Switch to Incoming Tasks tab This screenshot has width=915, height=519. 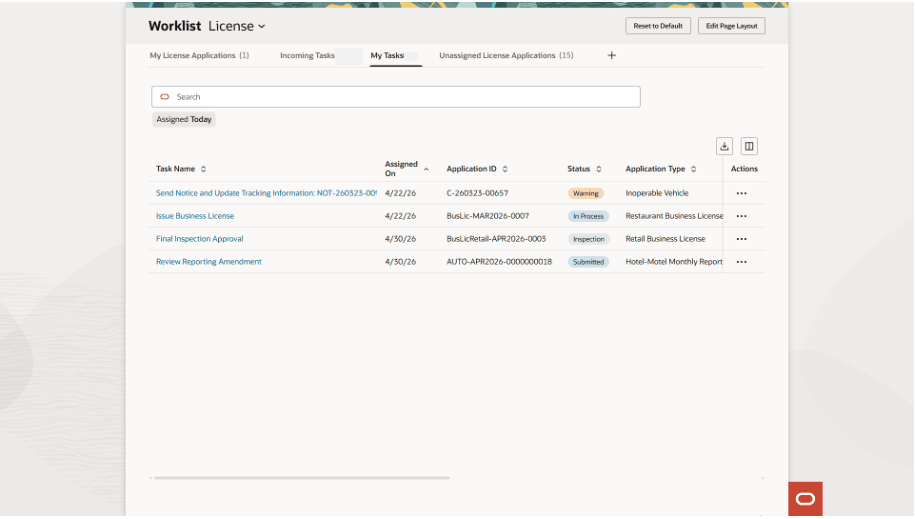click(x=308, y=55)
